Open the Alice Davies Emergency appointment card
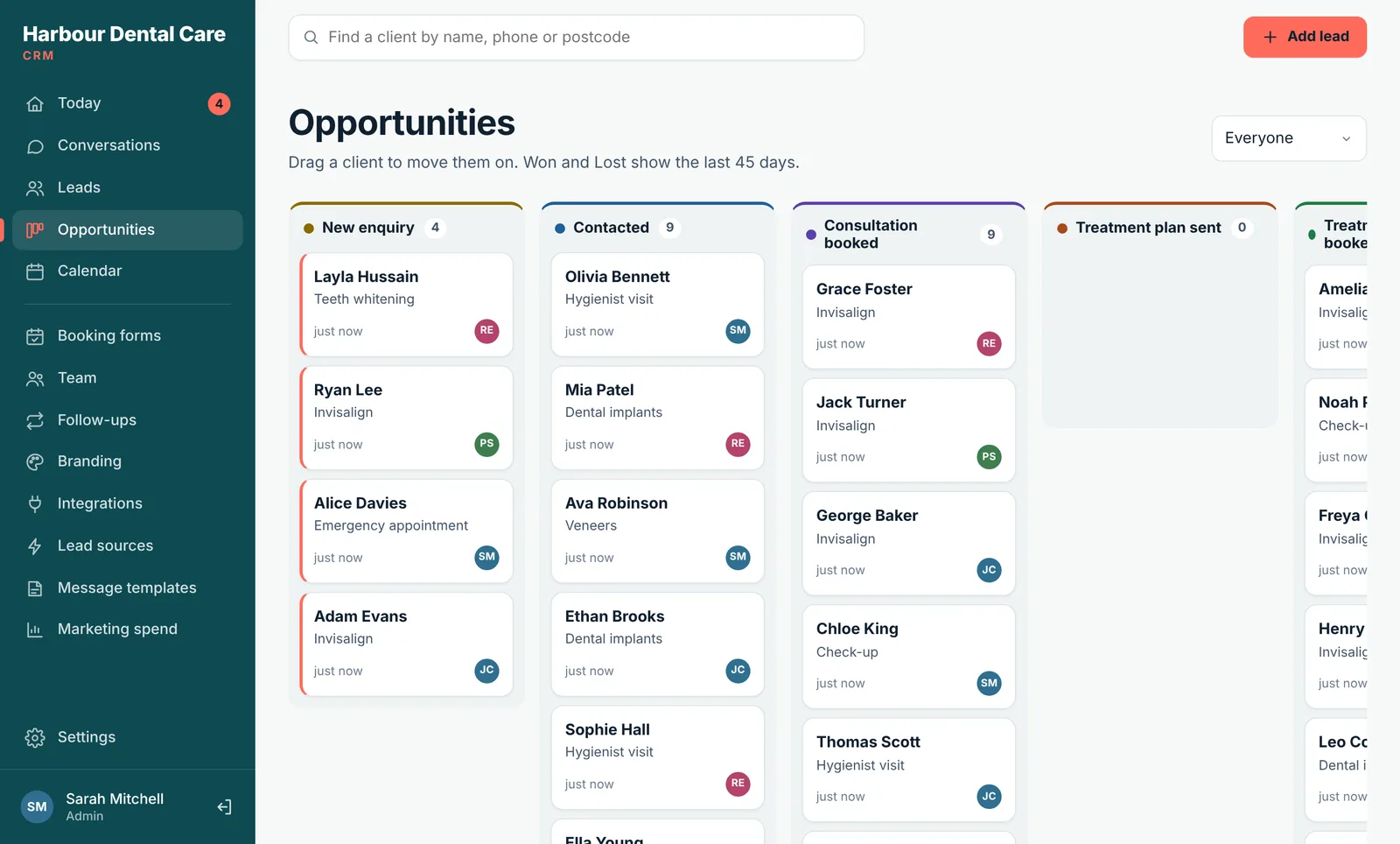This screenshot has width=1400, height=844. (406, 531)
